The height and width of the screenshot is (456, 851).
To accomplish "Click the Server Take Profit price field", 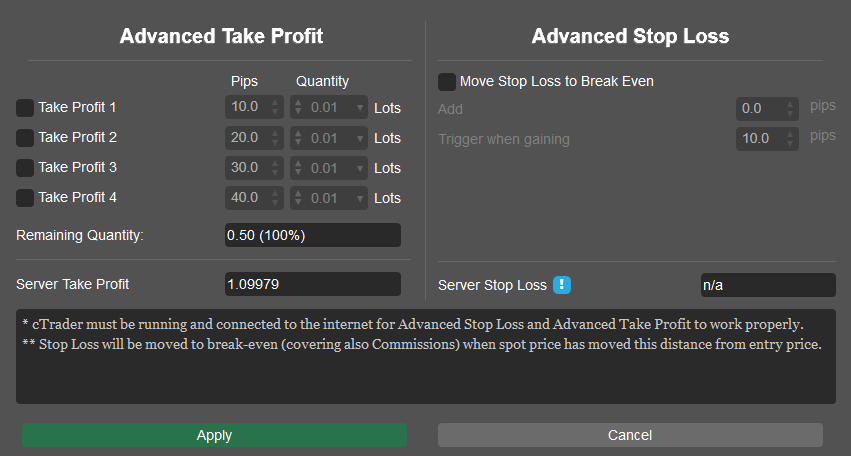I will (313, 284).
